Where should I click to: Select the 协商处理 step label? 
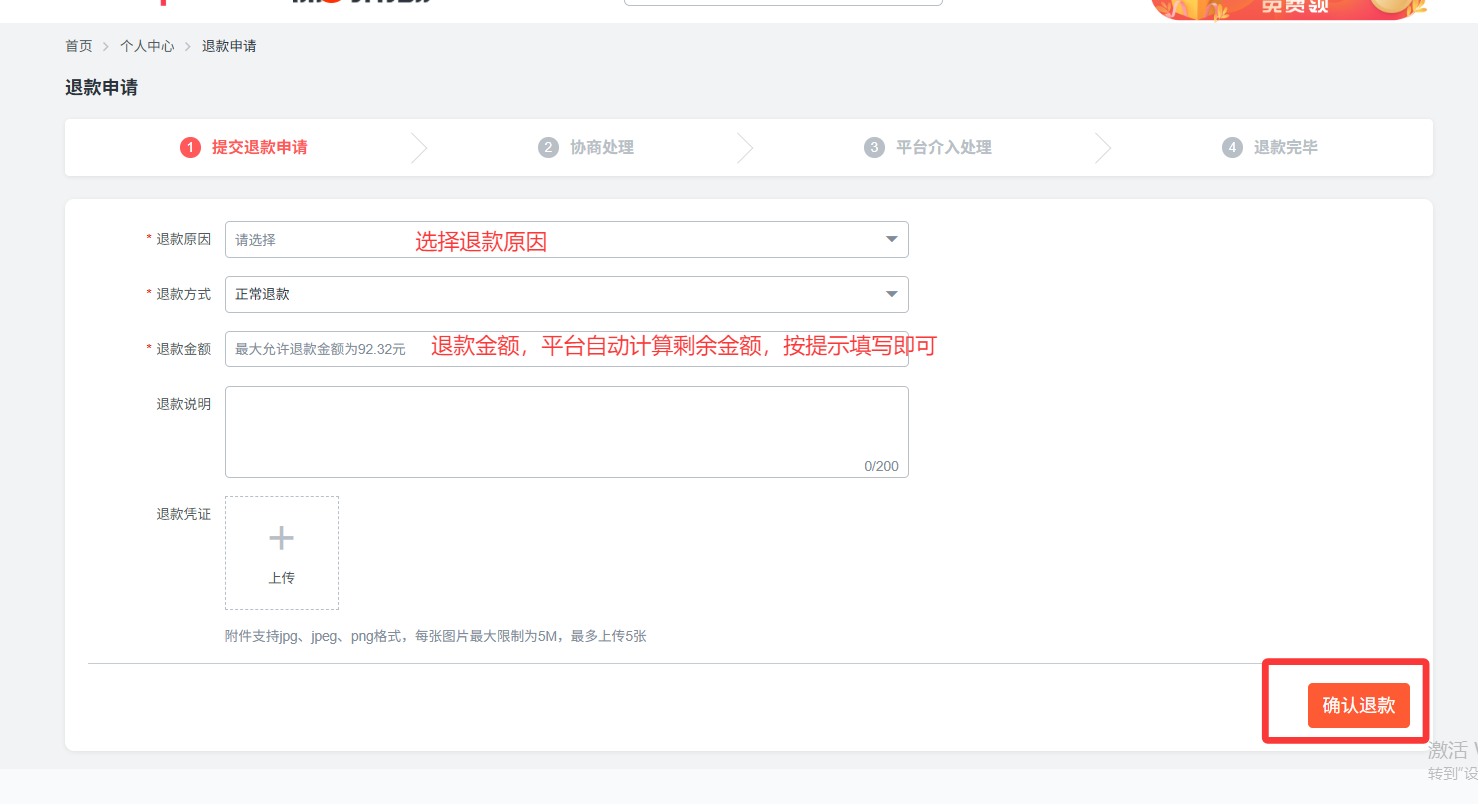click(x=602, y=148)
